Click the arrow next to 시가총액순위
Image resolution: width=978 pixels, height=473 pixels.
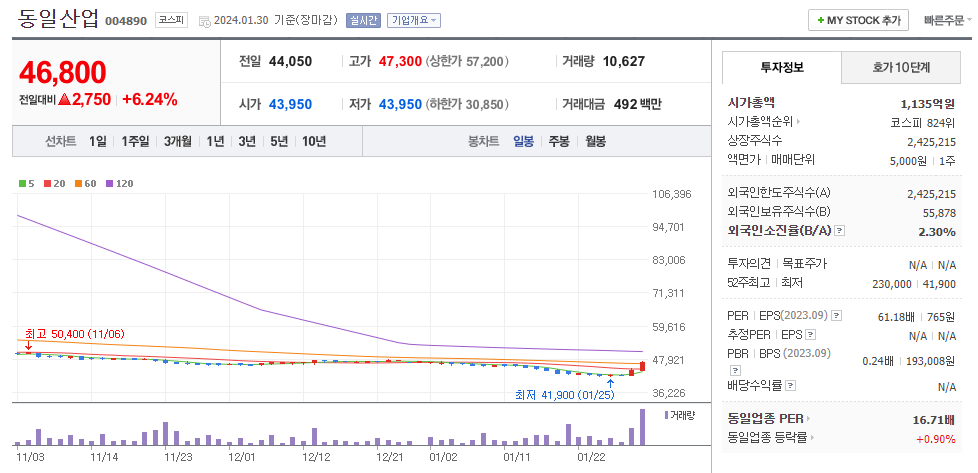point(798,122)
